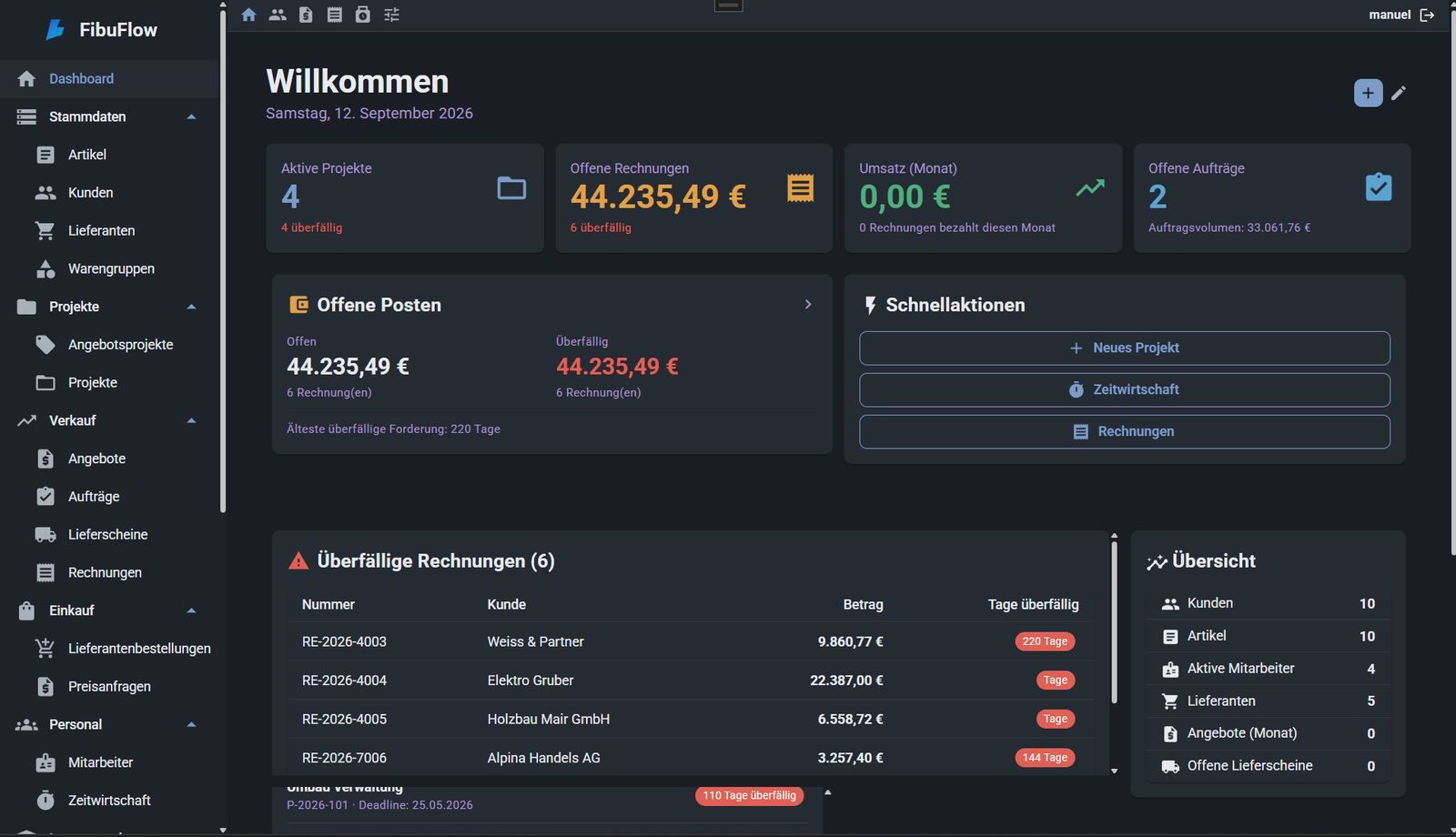Viewport: 1456px width, 837px height.
Task: Open Artikel in the sidebar
Action: click(x=109, y=155)
